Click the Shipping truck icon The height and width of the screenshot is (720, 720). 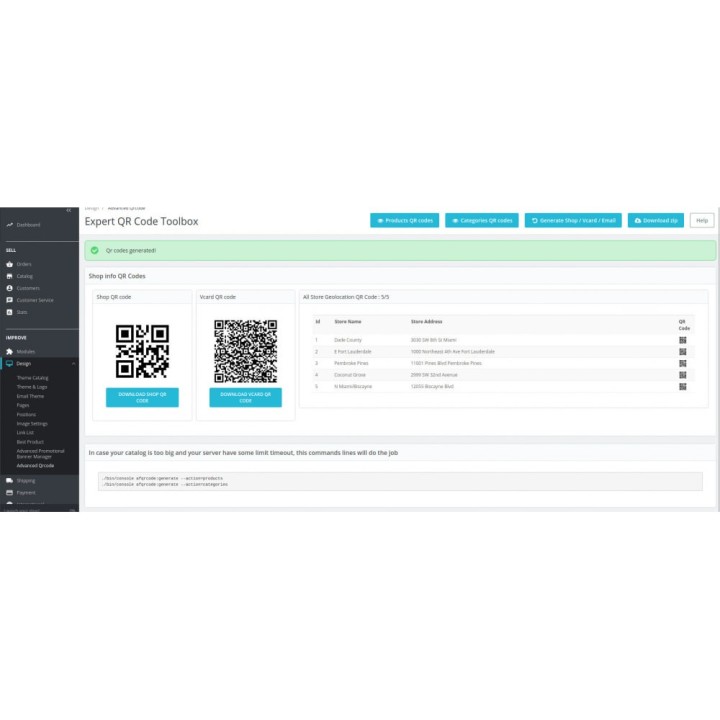click(x=10, y=481)
